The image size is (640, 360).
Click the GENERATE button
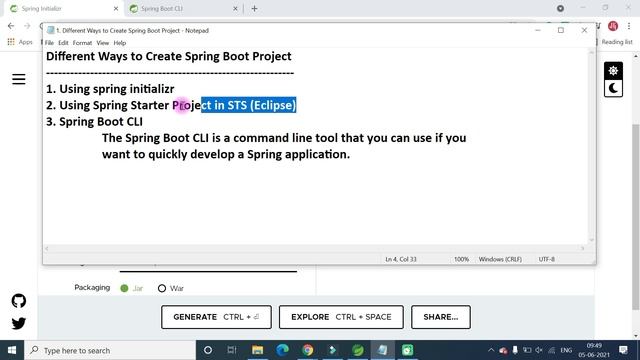pos(216,317)
